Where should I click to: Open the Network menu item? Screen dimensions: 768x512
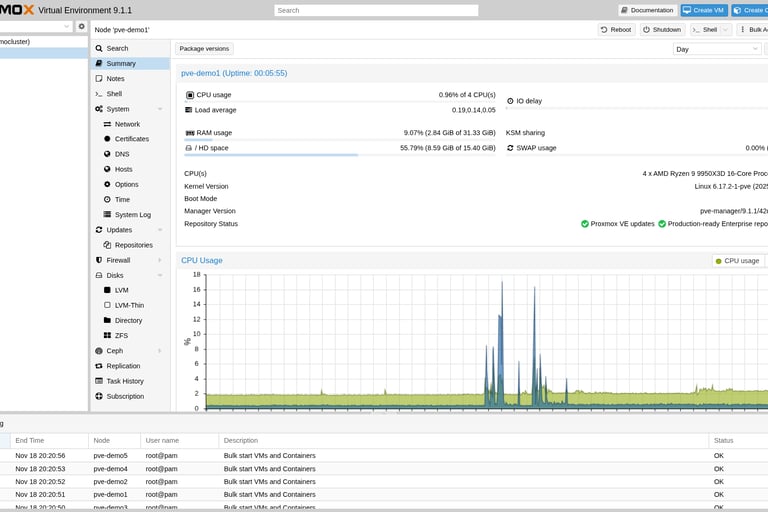click(x=130, y=124)
